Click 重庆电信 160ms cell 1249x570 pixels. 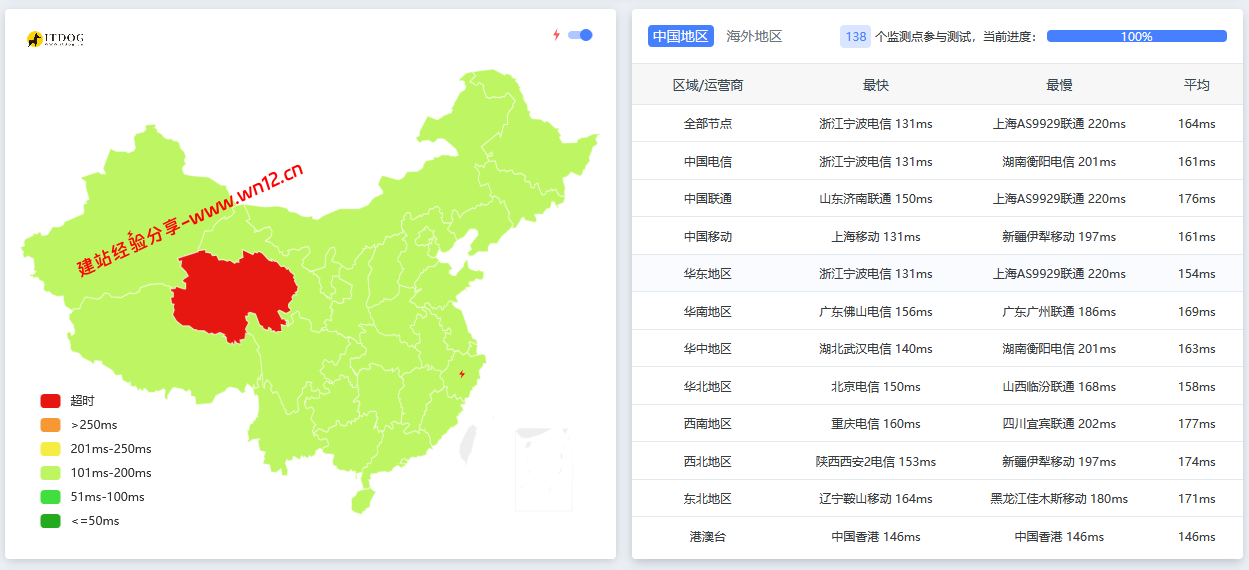(876, 424)
